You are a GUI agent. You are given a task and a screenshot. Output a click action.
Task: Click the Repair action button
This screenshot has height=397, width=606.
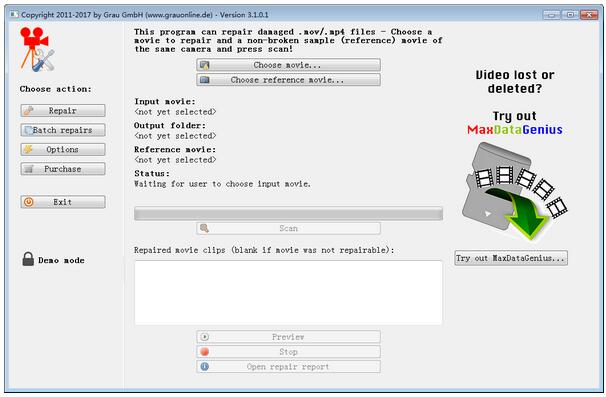tap(63, 111)
